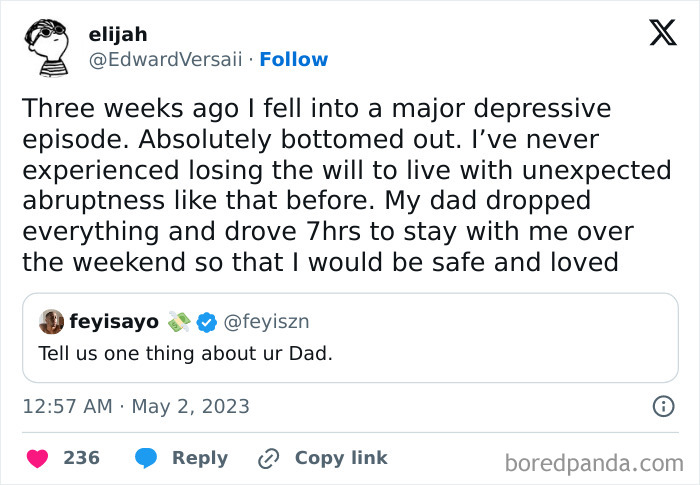The image size is (700, 485).
Task: Click the feyisayo display name
Action: tap(113, 321)
